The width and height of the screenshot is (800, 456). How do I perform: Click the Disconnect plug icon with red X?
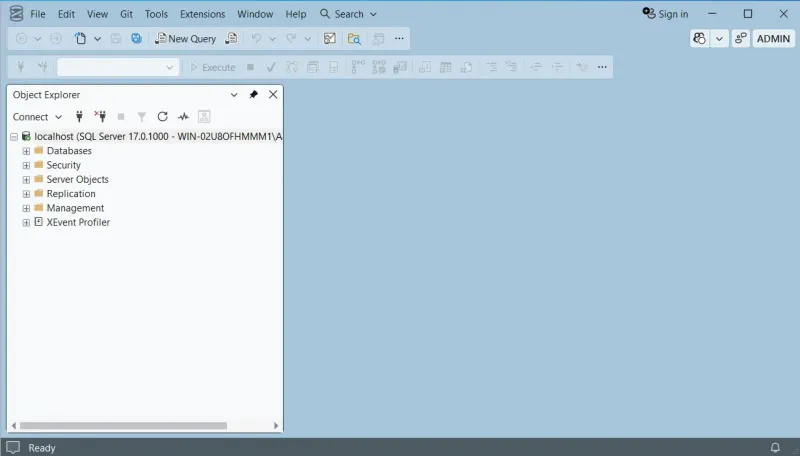100,117
